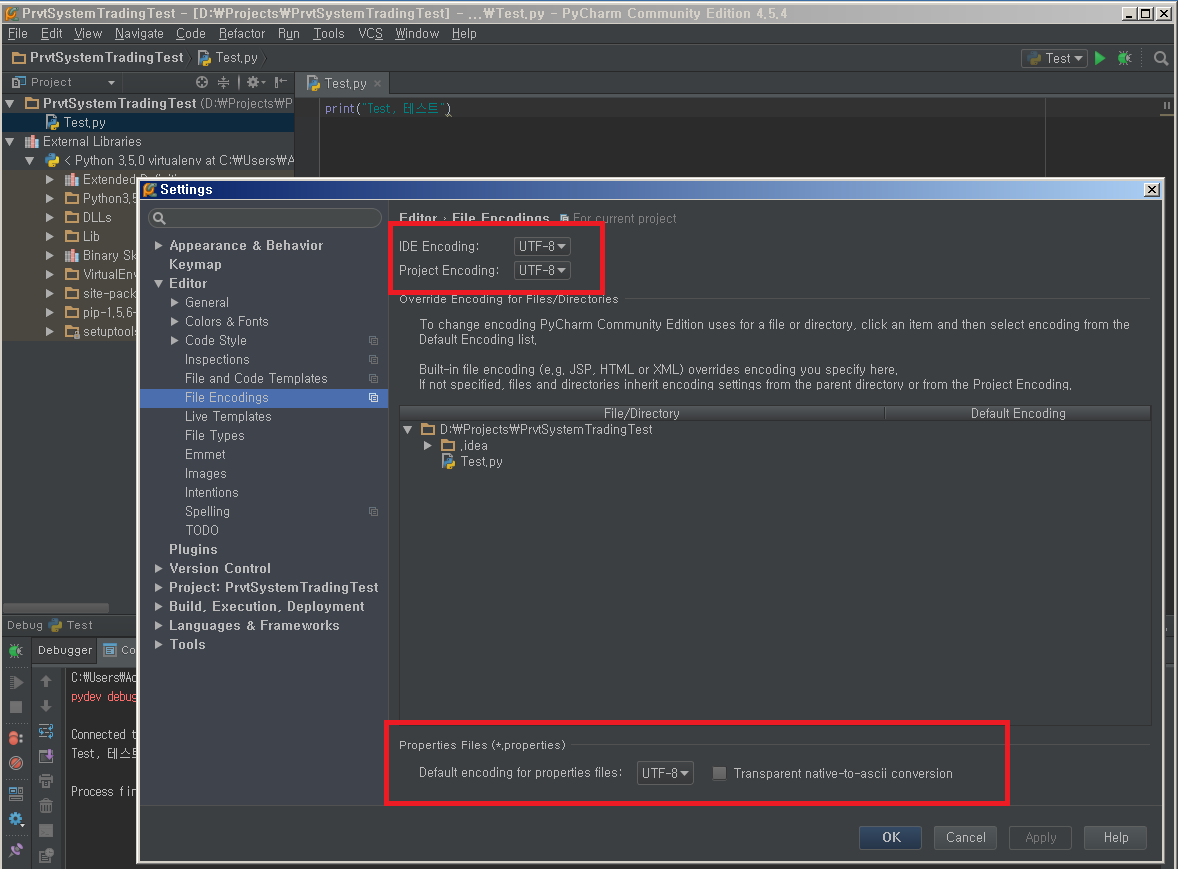Click the Print printer icon in the console
The height and width of the screenshot is (869, 1178).
[46, 781]
